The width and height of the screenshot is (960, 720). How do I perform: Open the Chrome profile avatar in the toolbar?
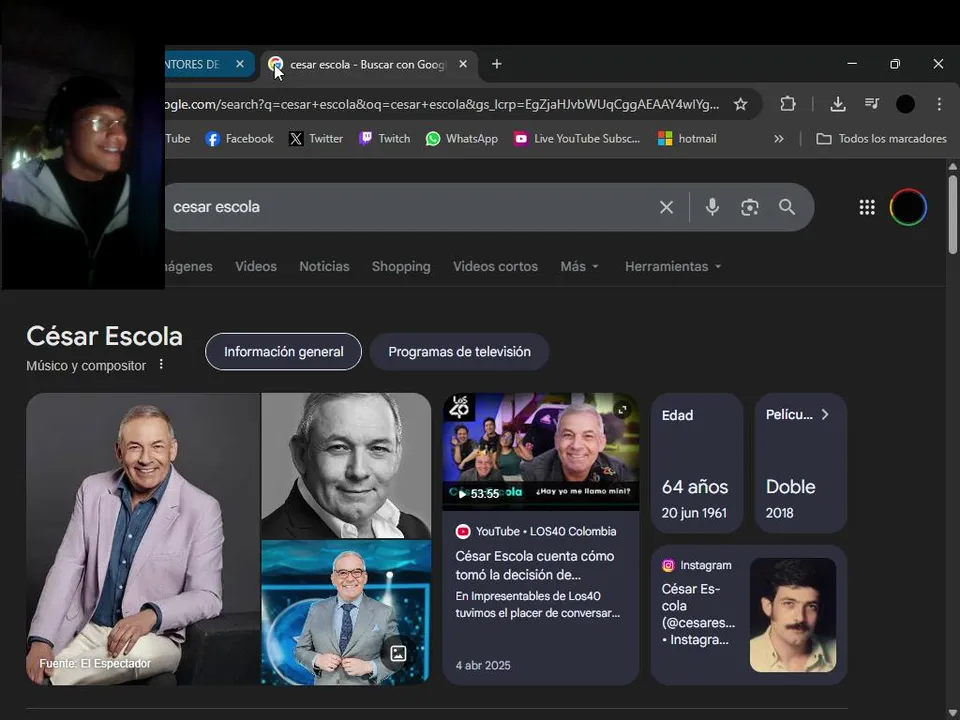click(906, 104)
